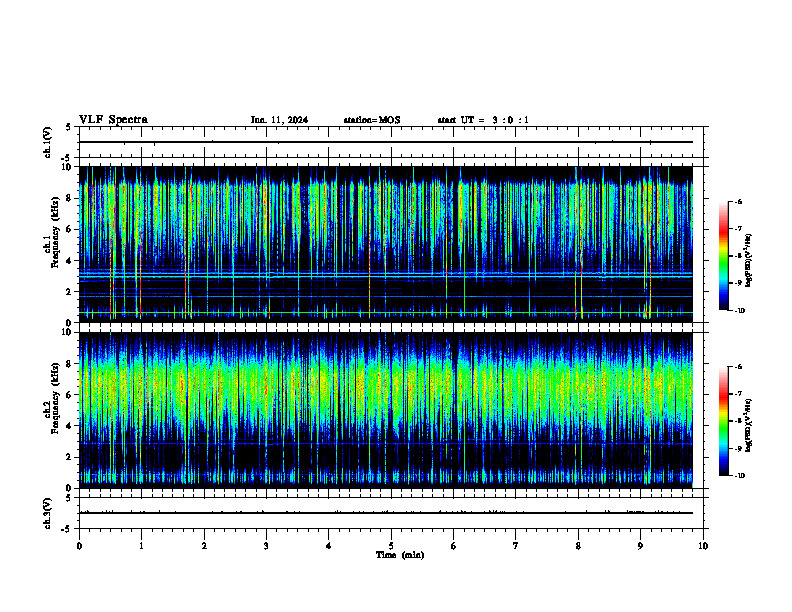Screen dimensions: 792x612
Task: Click the "Time (min)" axis title
Action: tap(400, 555)
